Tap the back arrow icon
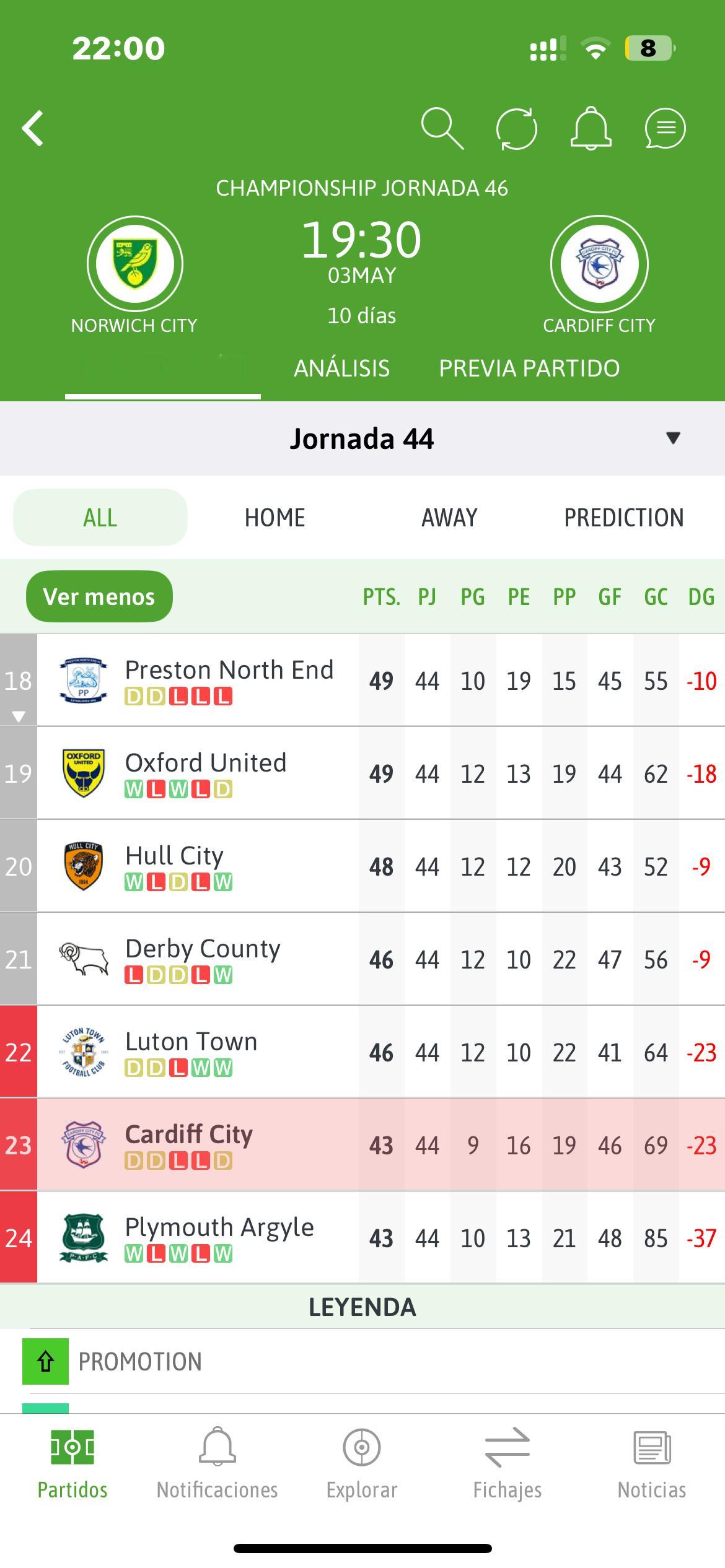This screenshot has height=1568, width=725. (33, 129)
